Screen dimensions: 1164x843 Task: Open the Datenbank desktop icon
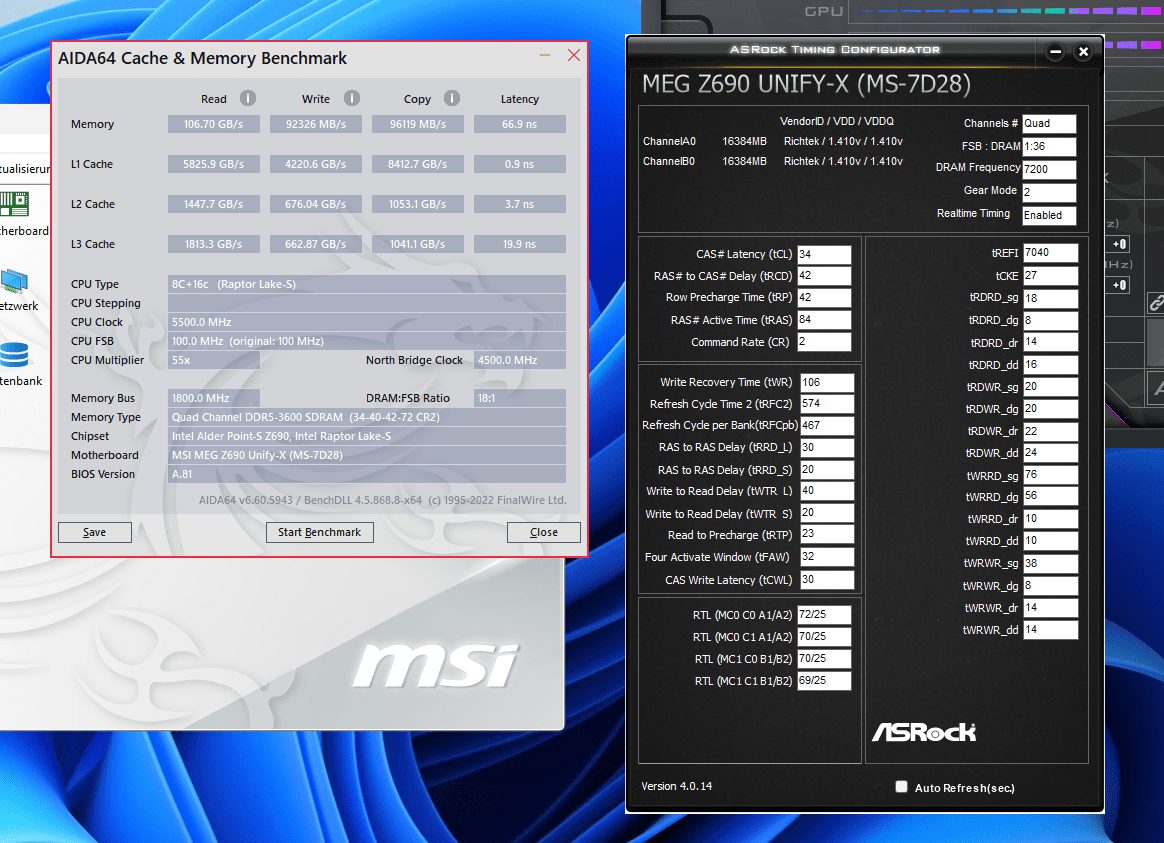click(x=16, y=365)
